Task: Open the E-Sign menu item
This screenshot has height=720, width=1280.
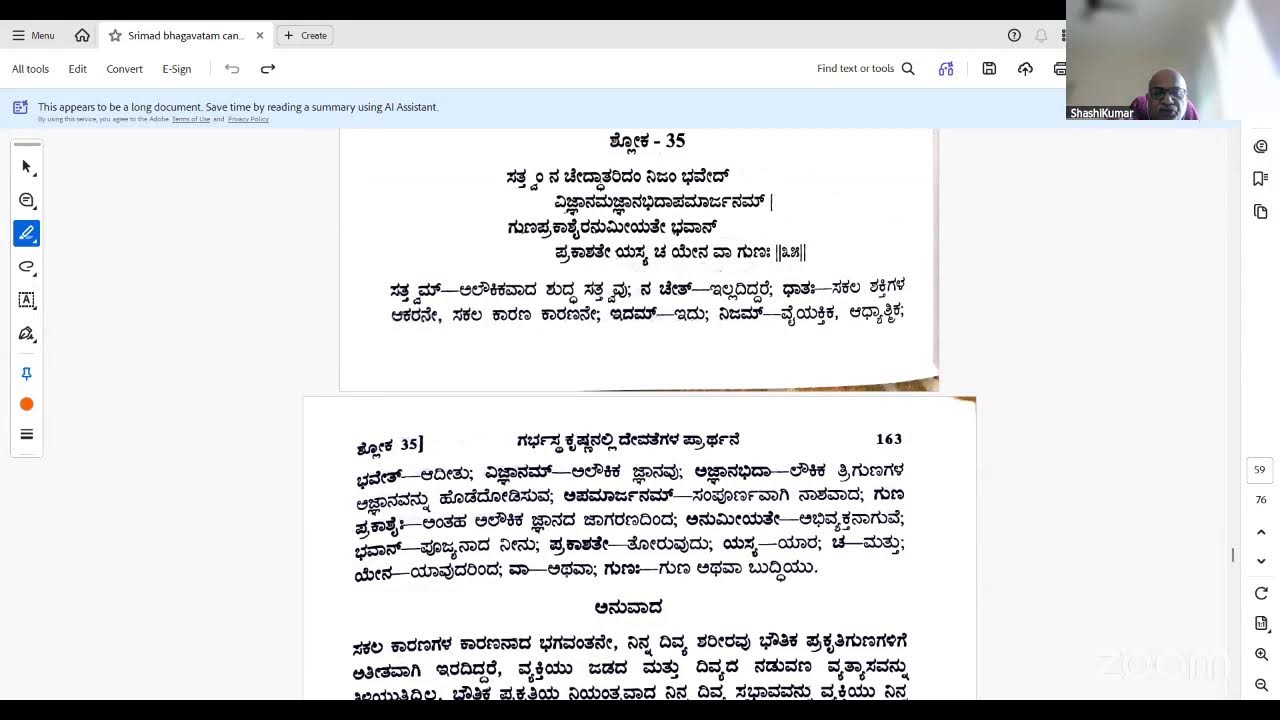Action: [176, 69]
